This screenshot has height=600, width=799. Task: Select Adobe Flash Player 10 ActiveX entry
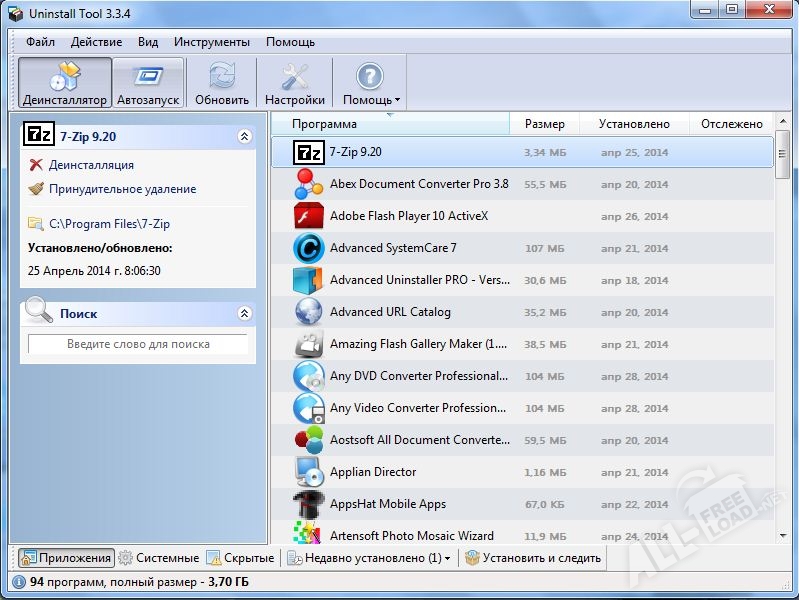(x=408, y=216)
